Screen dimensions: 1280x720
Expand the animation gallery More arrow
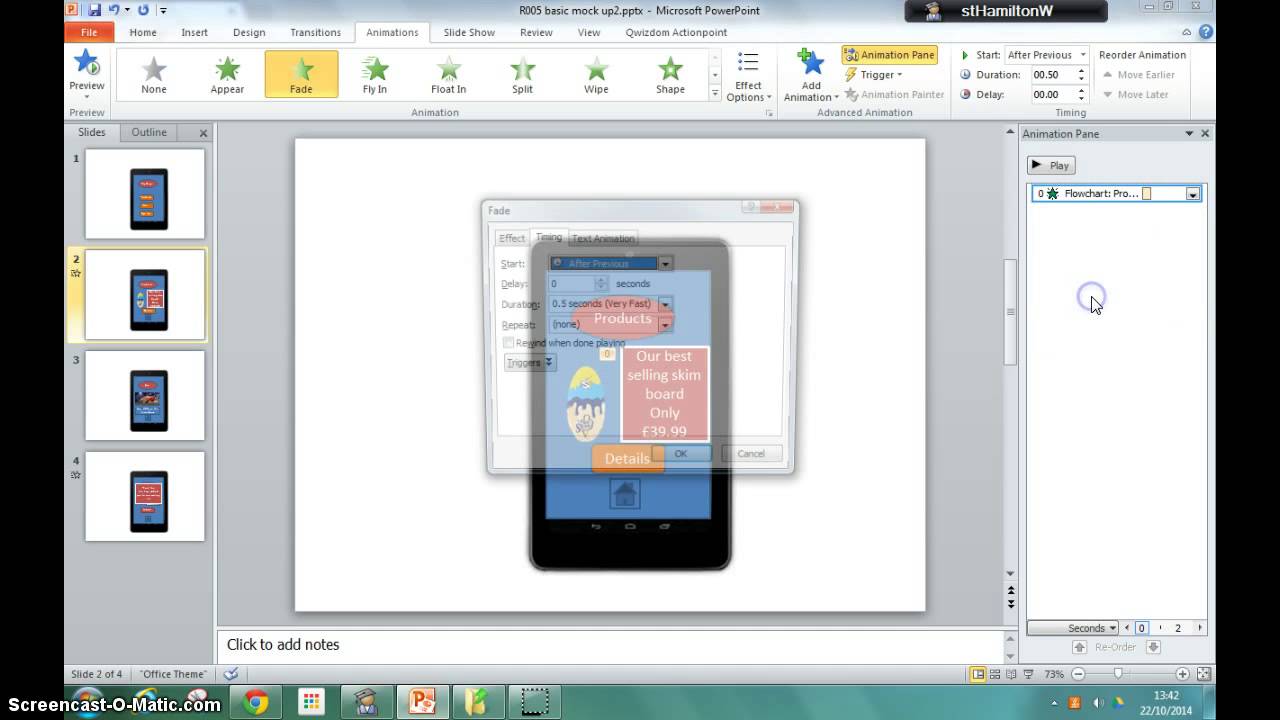(x=715, y=93)
